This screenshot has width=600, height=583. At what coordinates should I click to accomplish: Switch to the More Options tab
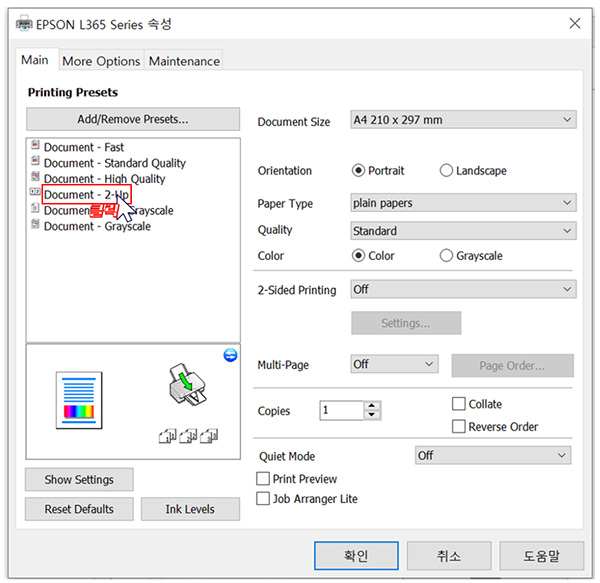coord(101,61)
